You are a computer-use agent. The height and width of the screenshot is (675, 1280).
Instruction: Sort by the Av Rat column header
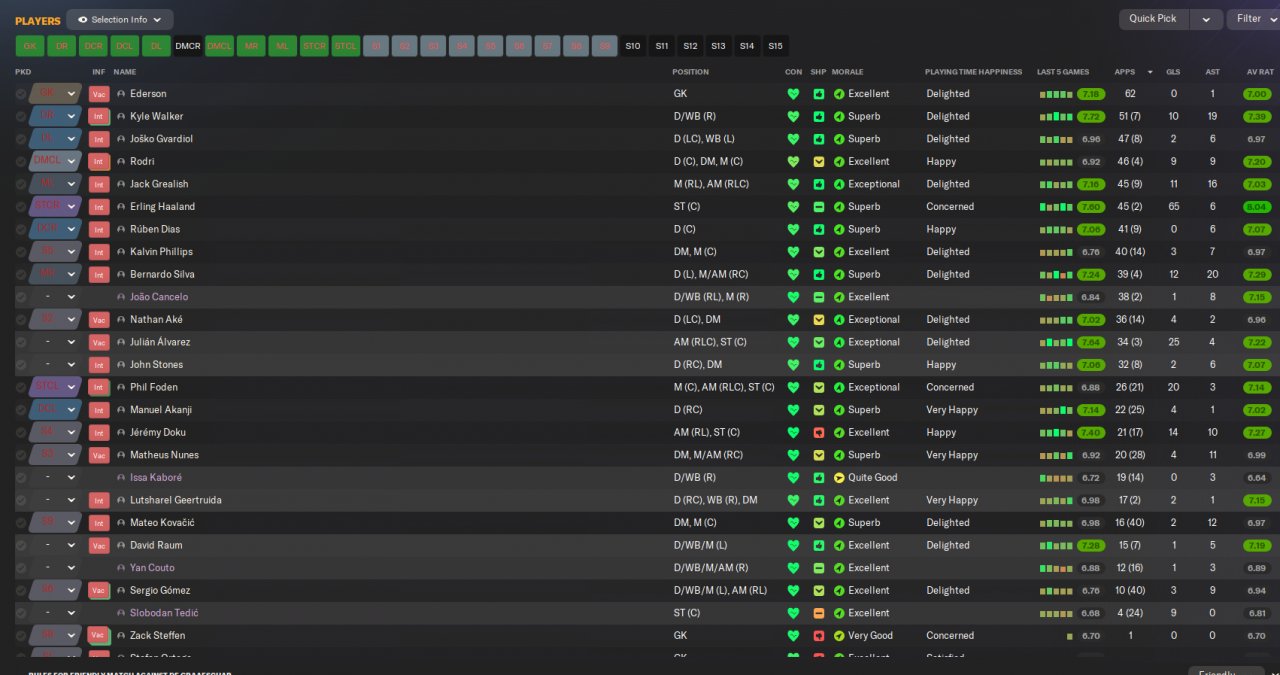(x=1260, y=72)
